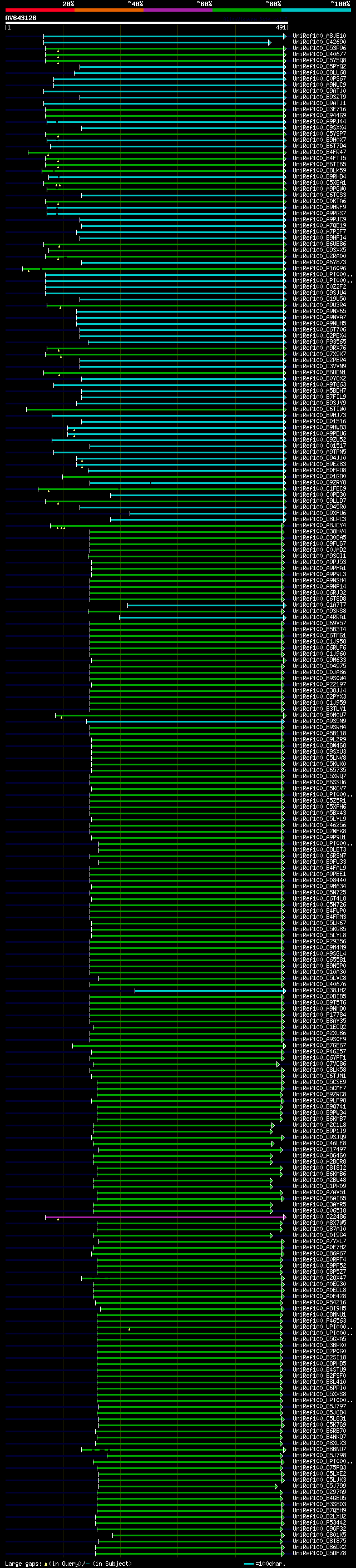The width and height of the screenshot is (356, 1568).
Task: Select UniRef100_Q6T706 entry
Action: click(319, 330)
